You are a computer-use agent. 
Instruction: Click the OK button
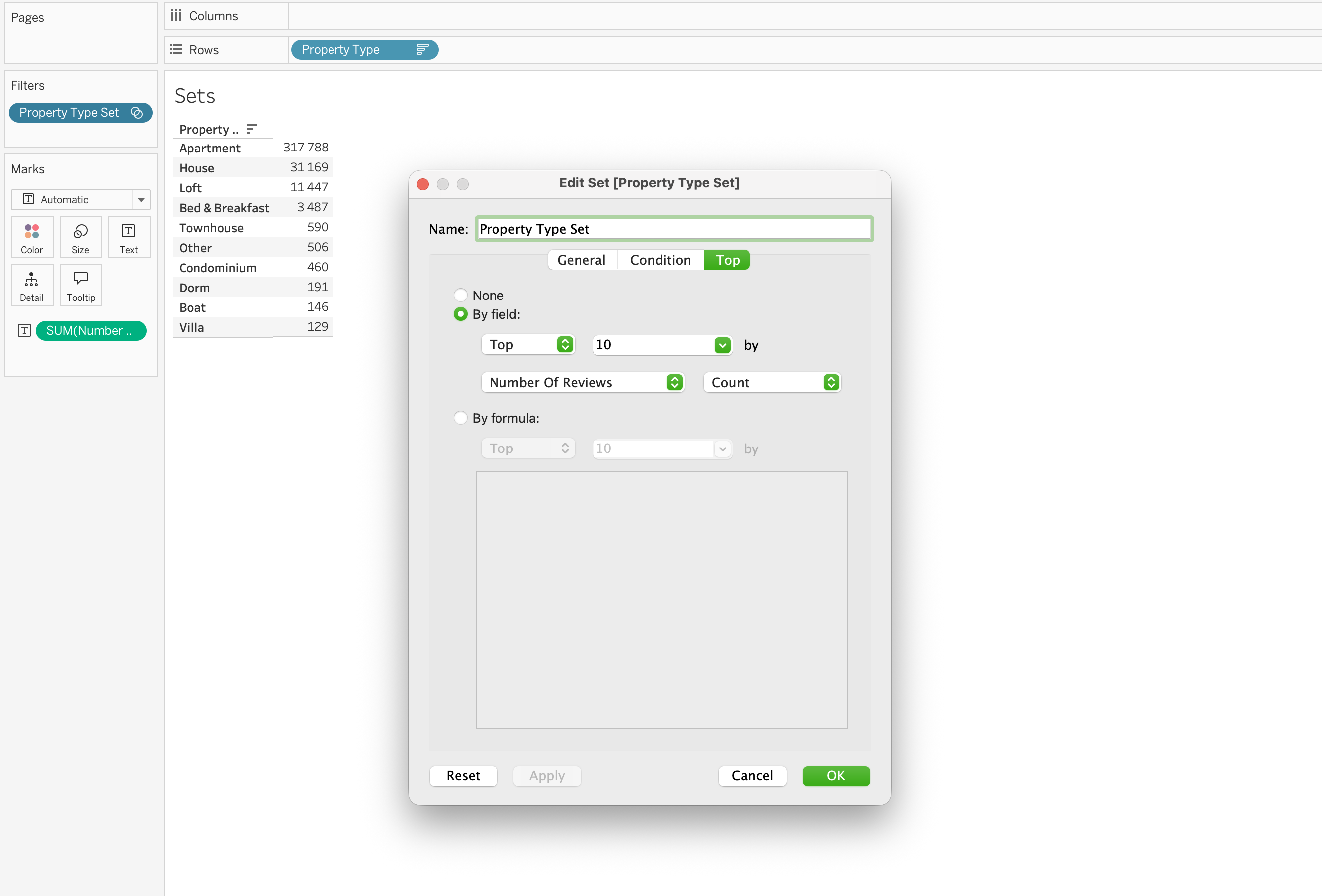pos(835,776)
